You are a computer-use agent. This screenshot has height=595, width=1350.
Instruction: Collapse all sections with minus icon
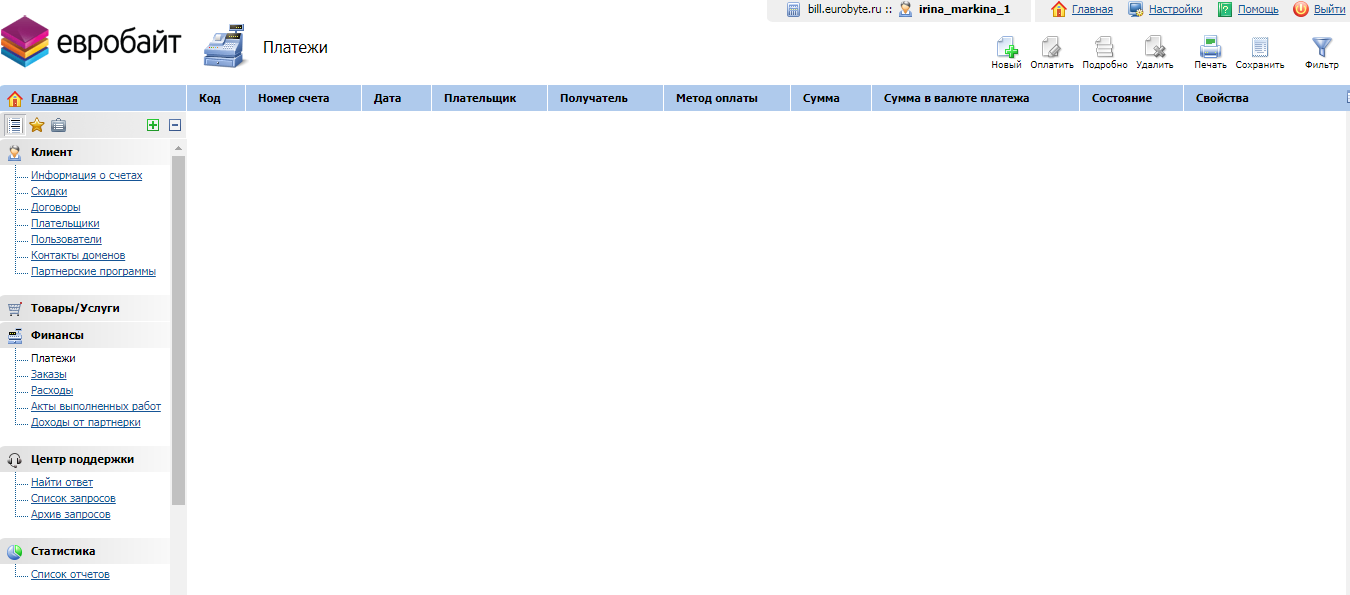pyautogui.click(x=175, y=125)
